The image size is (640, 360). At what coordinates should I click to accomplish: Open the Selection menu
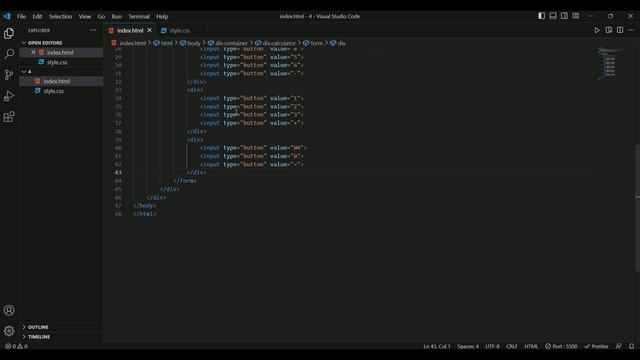(x=60, y=16)
